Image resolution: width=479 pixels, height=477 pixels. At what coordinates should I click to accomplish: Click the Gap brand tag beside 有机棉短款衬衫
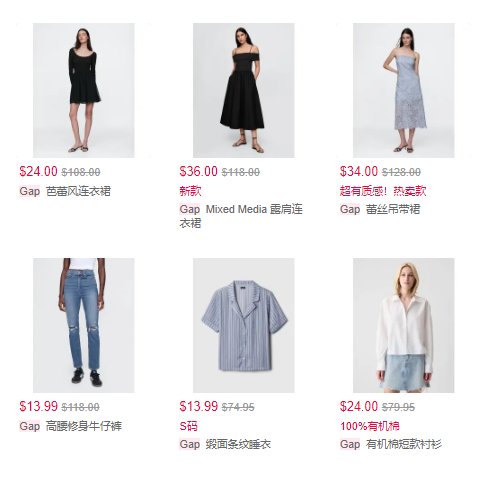click(350, 444)
